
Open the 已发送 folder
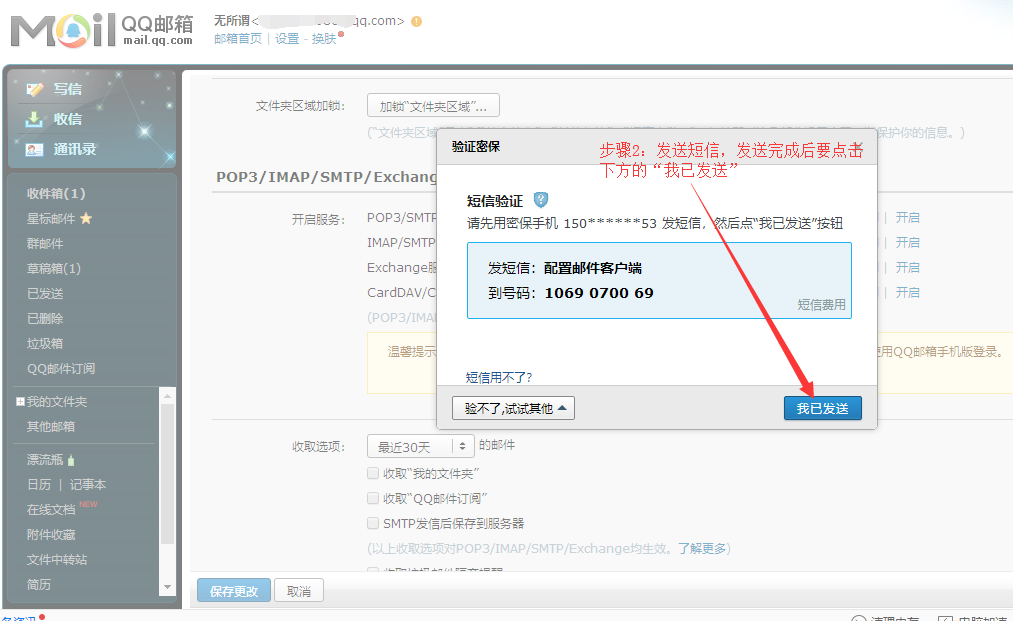[x=45, y=293]
